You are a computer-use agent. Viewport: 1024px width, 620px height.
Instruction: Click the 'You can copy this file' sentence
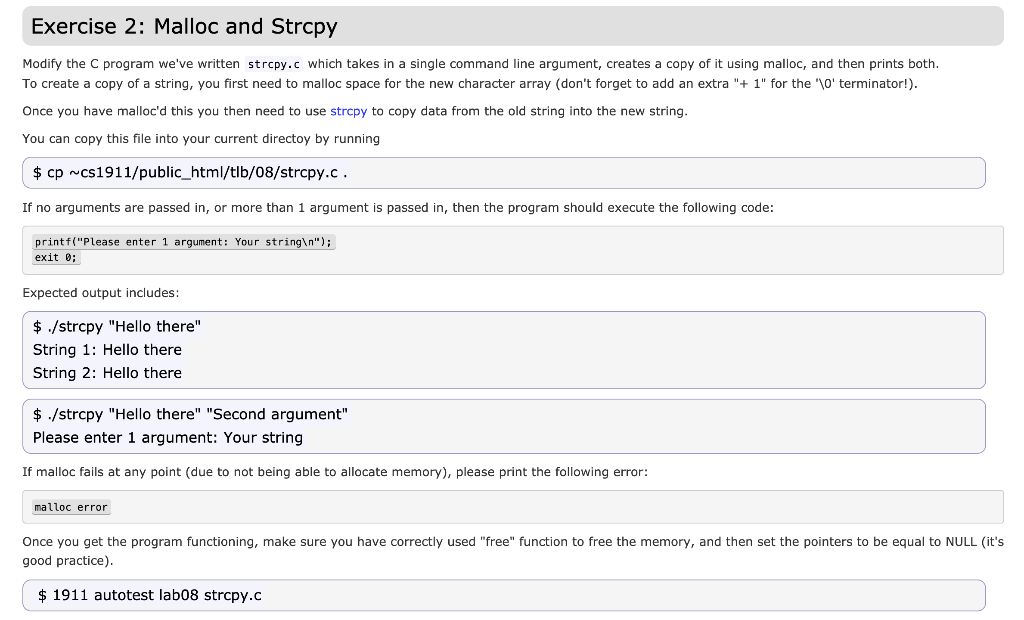click(201, 139)
